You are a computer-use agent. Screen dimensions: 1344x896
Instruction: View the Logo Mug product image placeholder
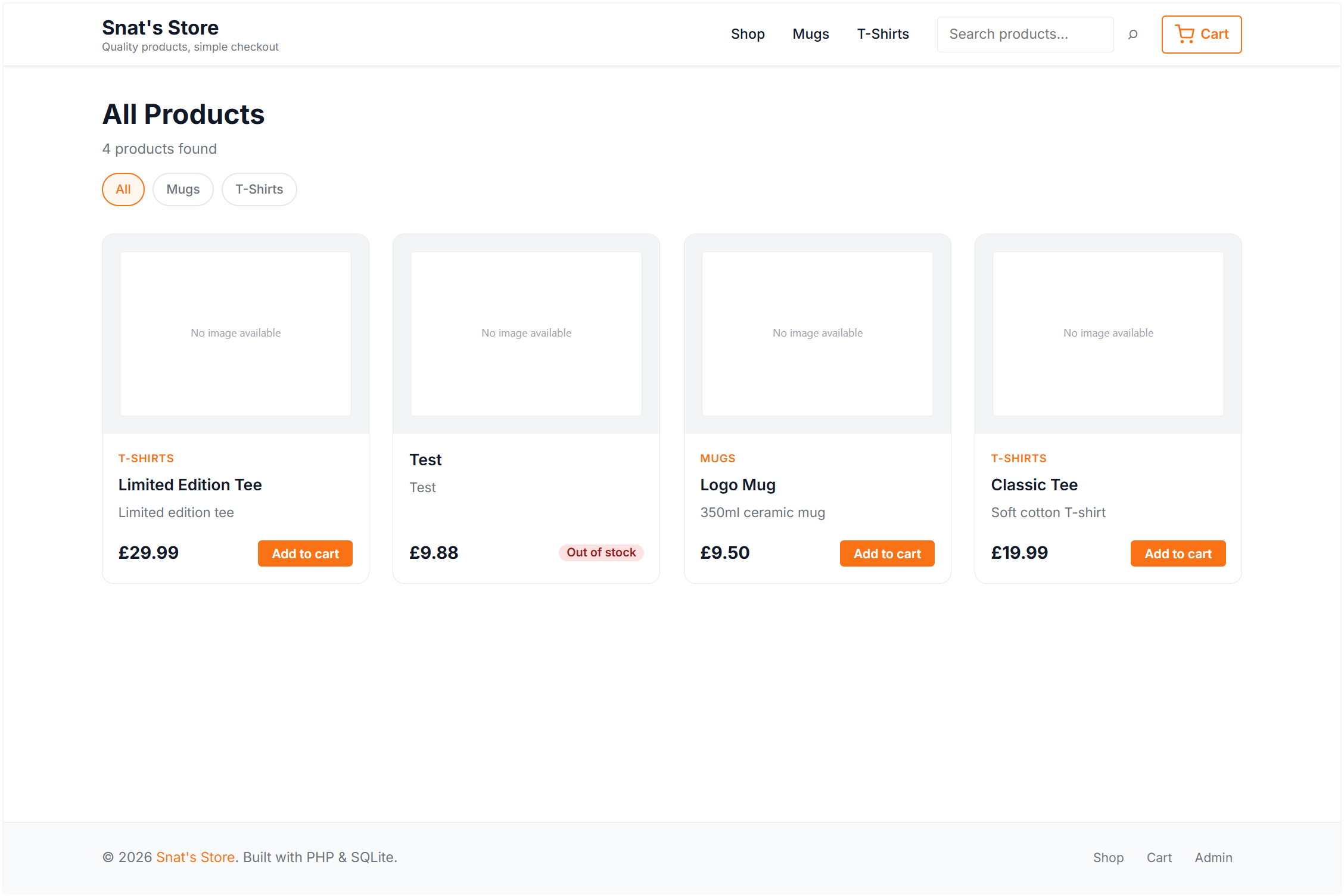pyautogui.click(x=817, y=334)
